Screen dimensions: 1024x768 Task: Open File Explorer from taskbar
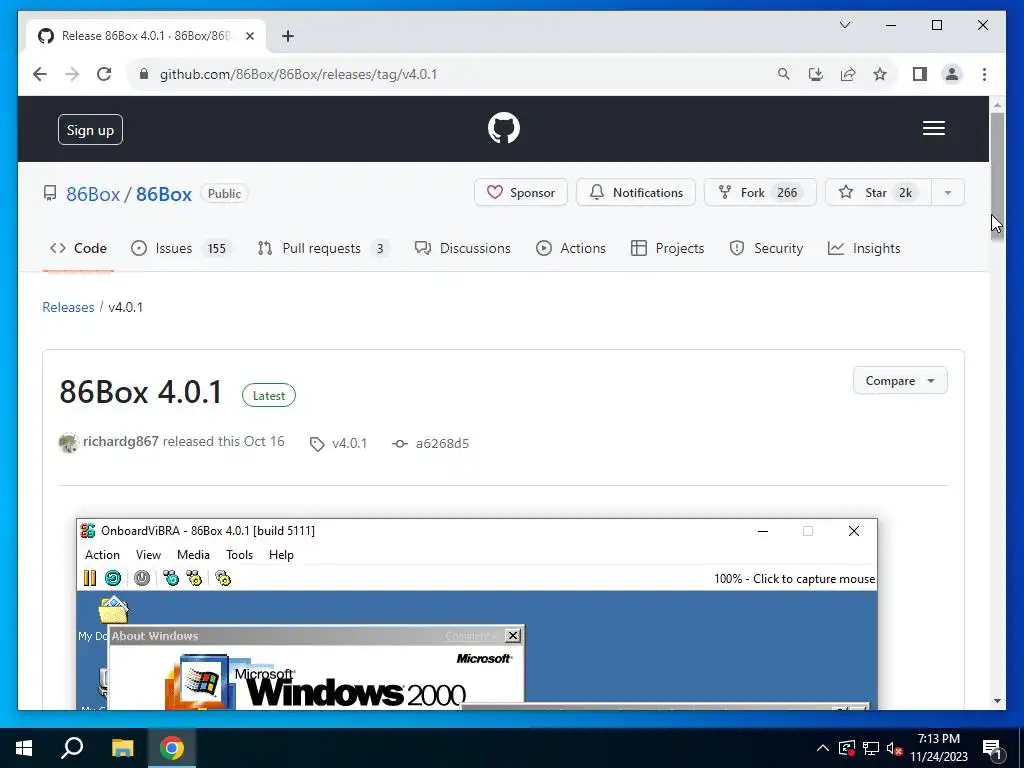[x=122, y=748]
